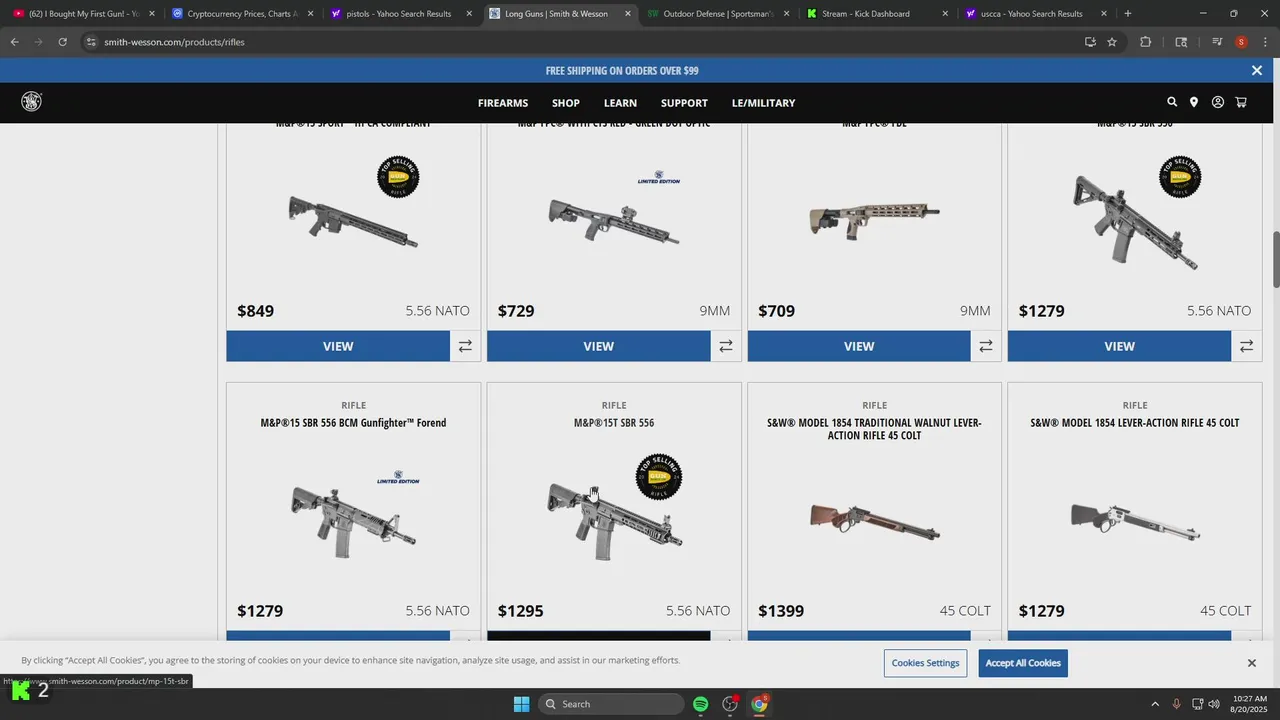Open Model 1854 Traditional Walnut Lever-Action title
The height and width of the screenshot is (720, 1280).
pyautogui.click(x=874, y=429)
